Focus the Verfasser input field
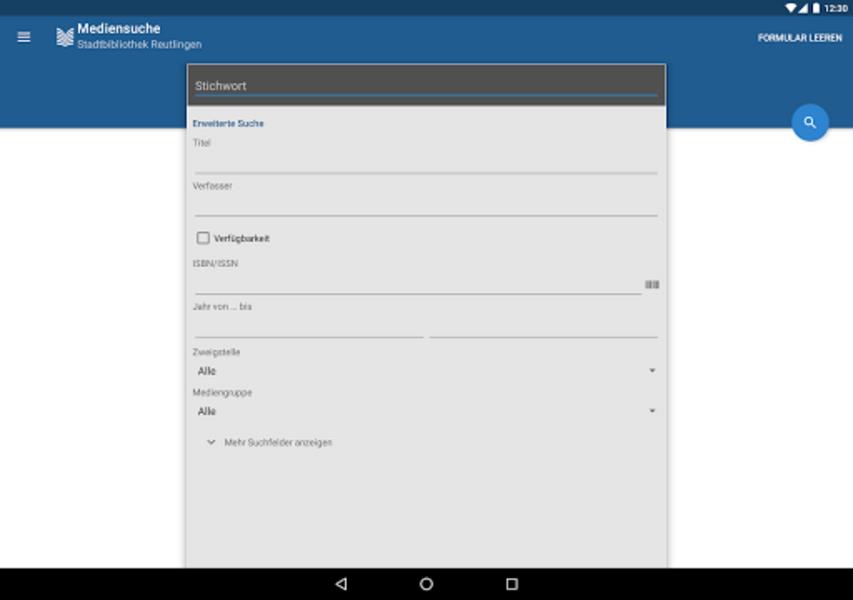Image resolution: width=853 pixels, height=600 pixels. pos(425,205)
